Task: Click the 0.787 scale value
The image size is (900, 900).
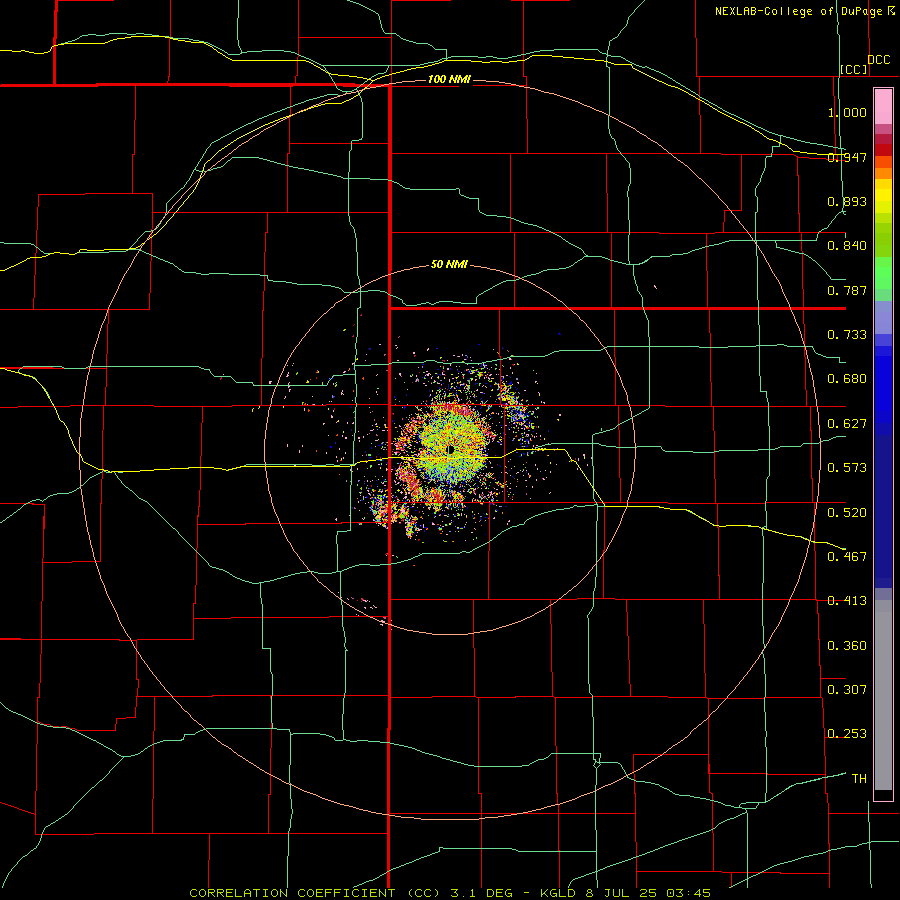Action: click(x=847, y=290)
